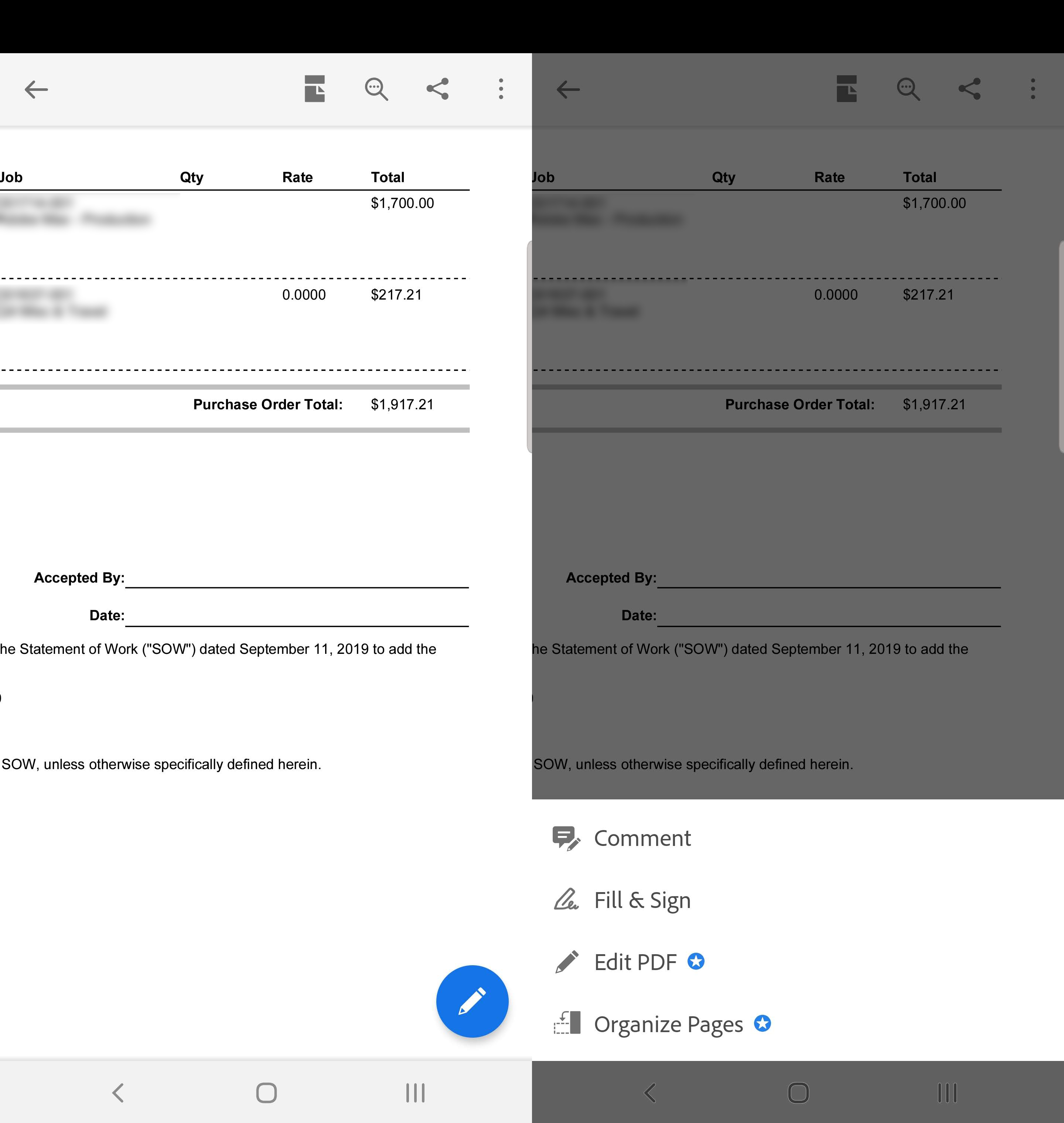Open the overflow menu with three dots
The width and height of the screenshot is (1064, 1123).
point(501,89)
